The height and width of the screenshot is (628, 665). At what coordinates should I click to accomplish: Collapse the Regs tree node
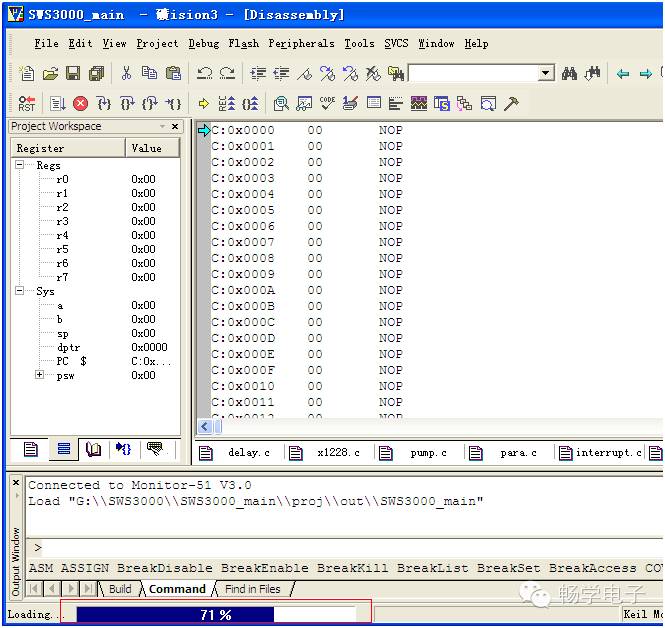click(x=20, y=165)
